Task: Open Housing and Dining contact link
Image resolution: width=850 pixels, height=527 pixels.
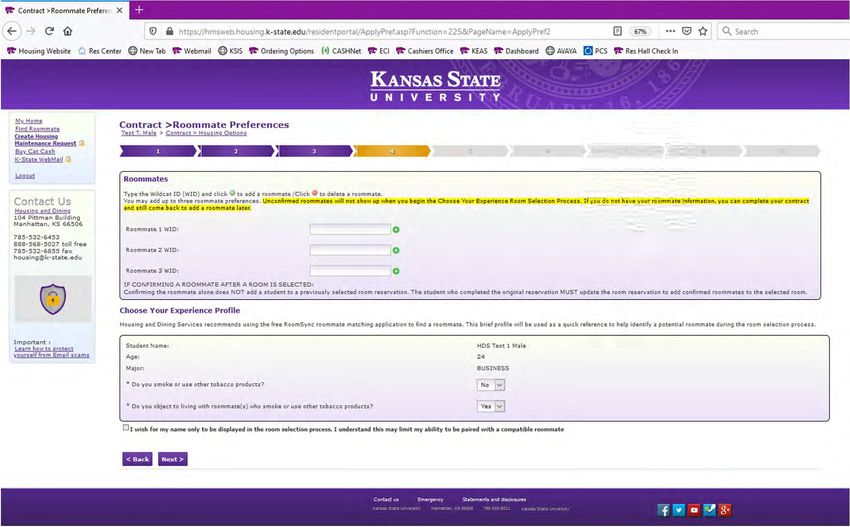Action: [42, 210]
